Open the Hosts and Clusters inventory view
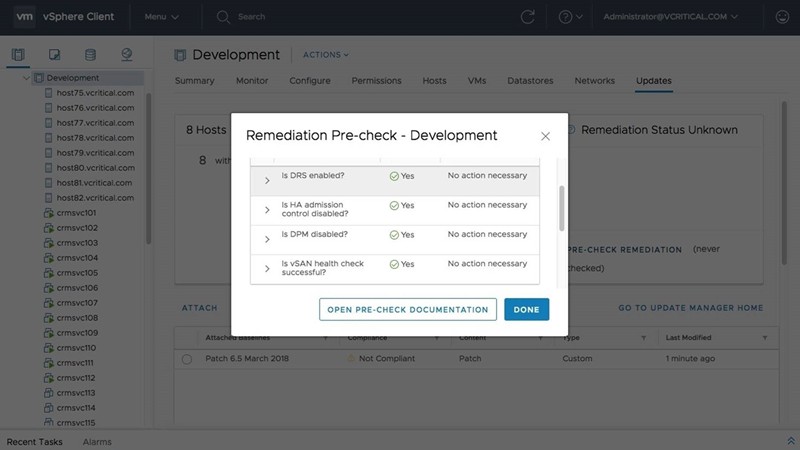This screenshot has height=450, width=800. click(18, 55)
